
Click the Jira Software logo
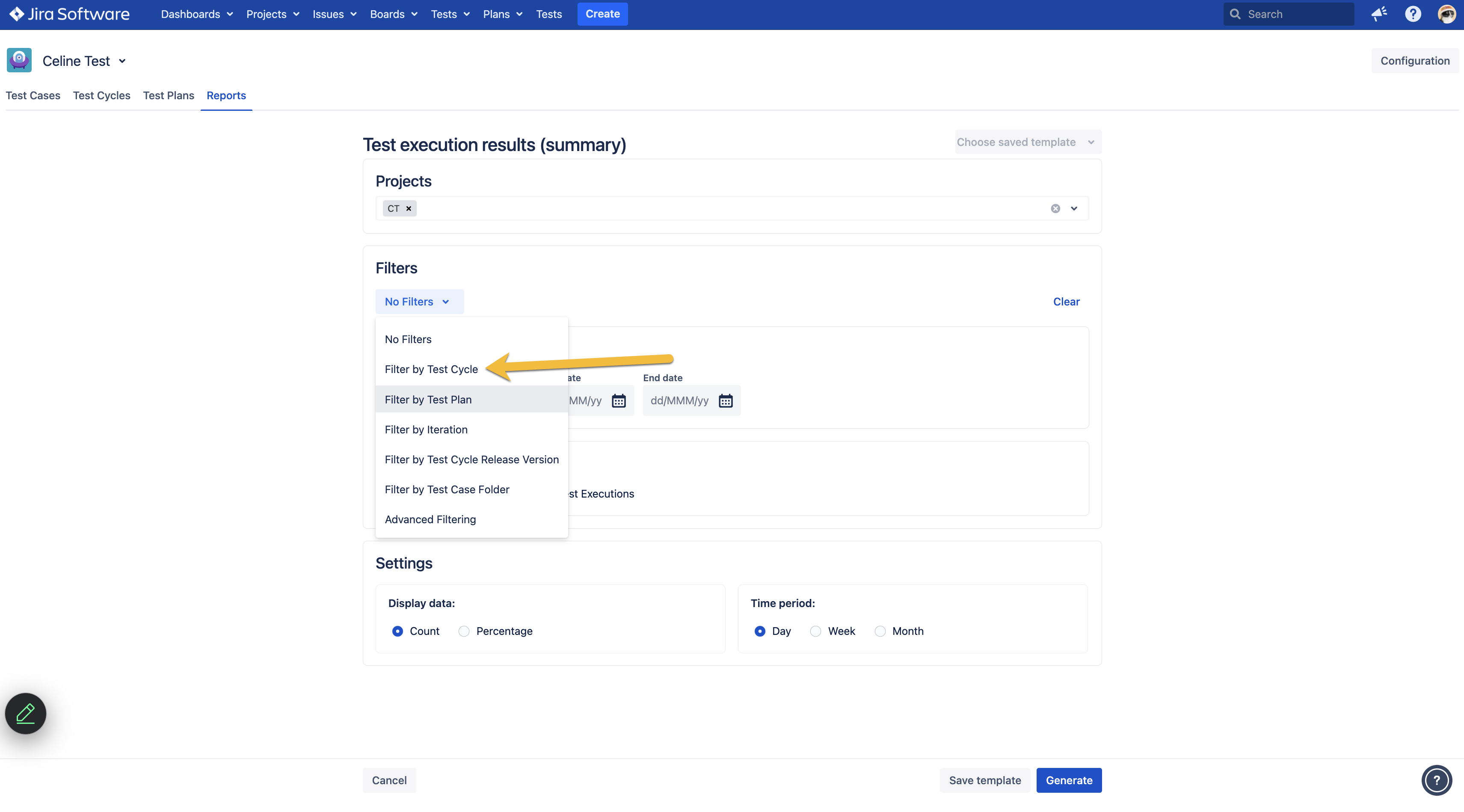[x=69, y=14]
